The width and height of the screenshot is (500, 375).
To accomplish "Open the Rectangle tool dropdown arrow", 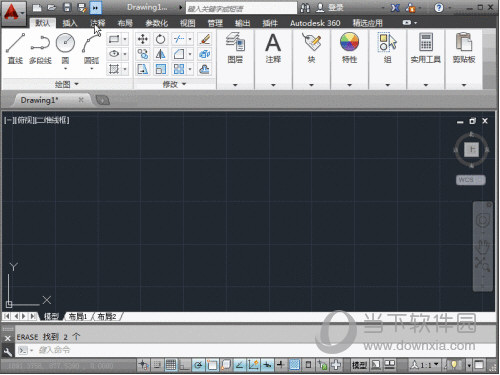I will (x=125, y=39).
